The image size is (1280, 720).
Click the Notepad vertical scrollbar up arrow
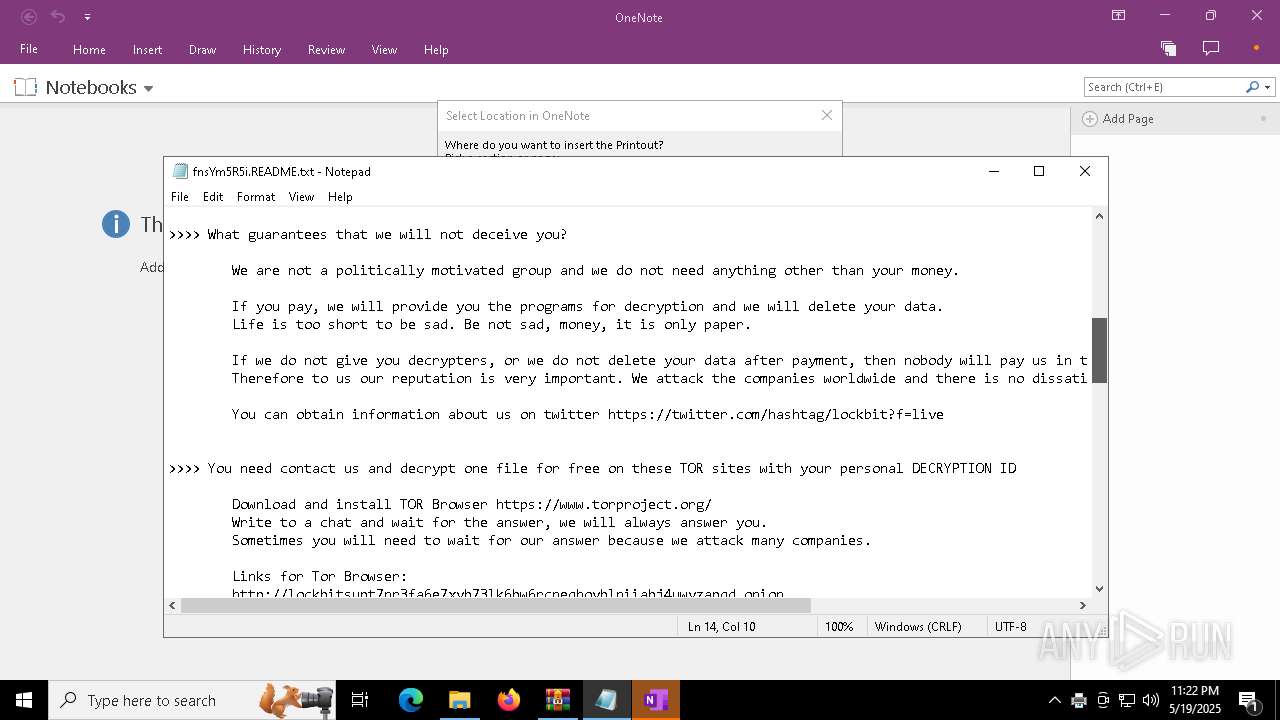pos(1099,216)
